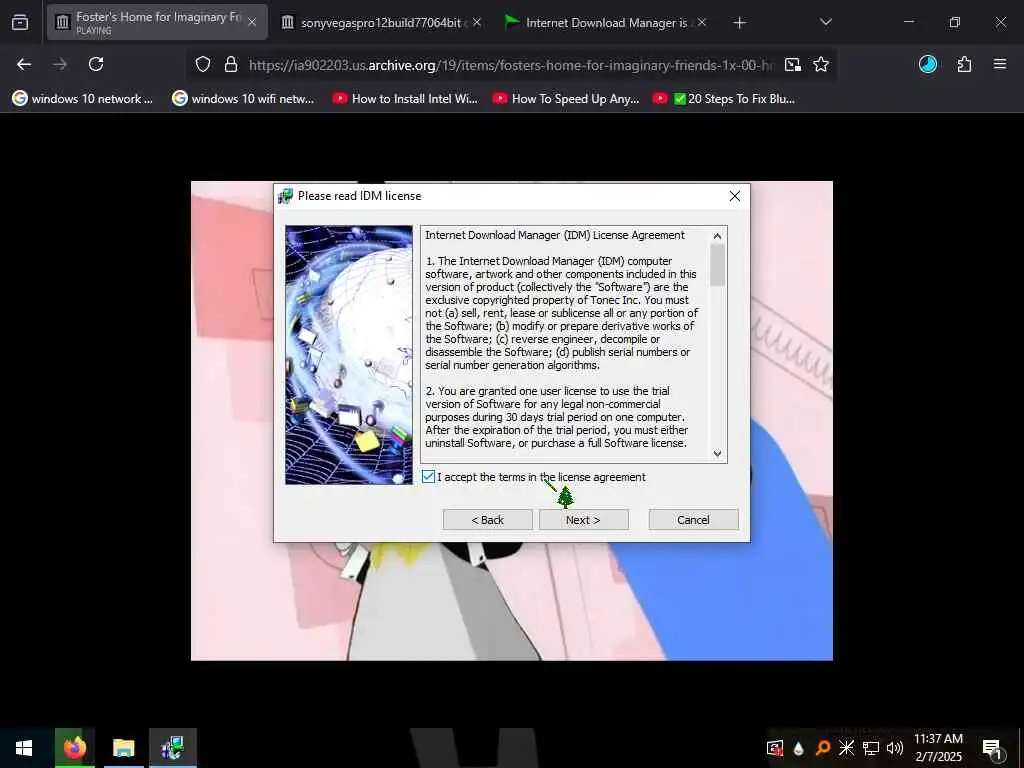The height and width of the screenshot is (768, 1024).
Task: Open 'How to Install Intel Wi...' bookmark
Action: click(405, 99)
